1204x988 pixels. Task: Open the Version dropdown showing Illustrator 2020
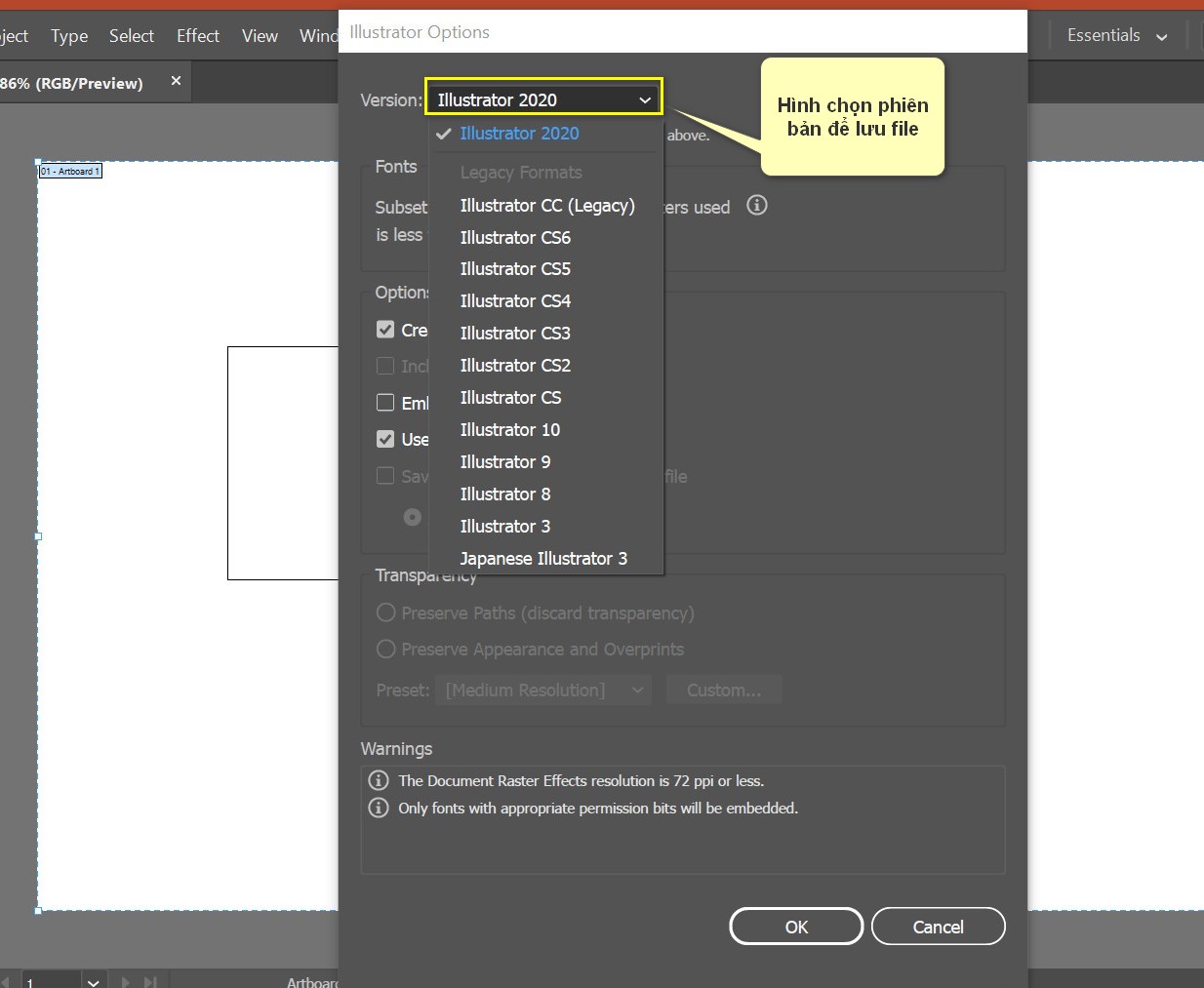pos(543,99)
